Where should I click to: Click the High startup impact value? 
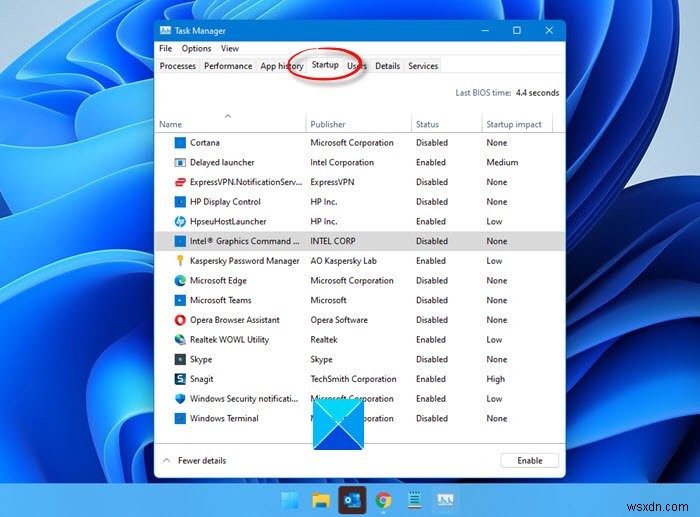(x=496, y=379)
